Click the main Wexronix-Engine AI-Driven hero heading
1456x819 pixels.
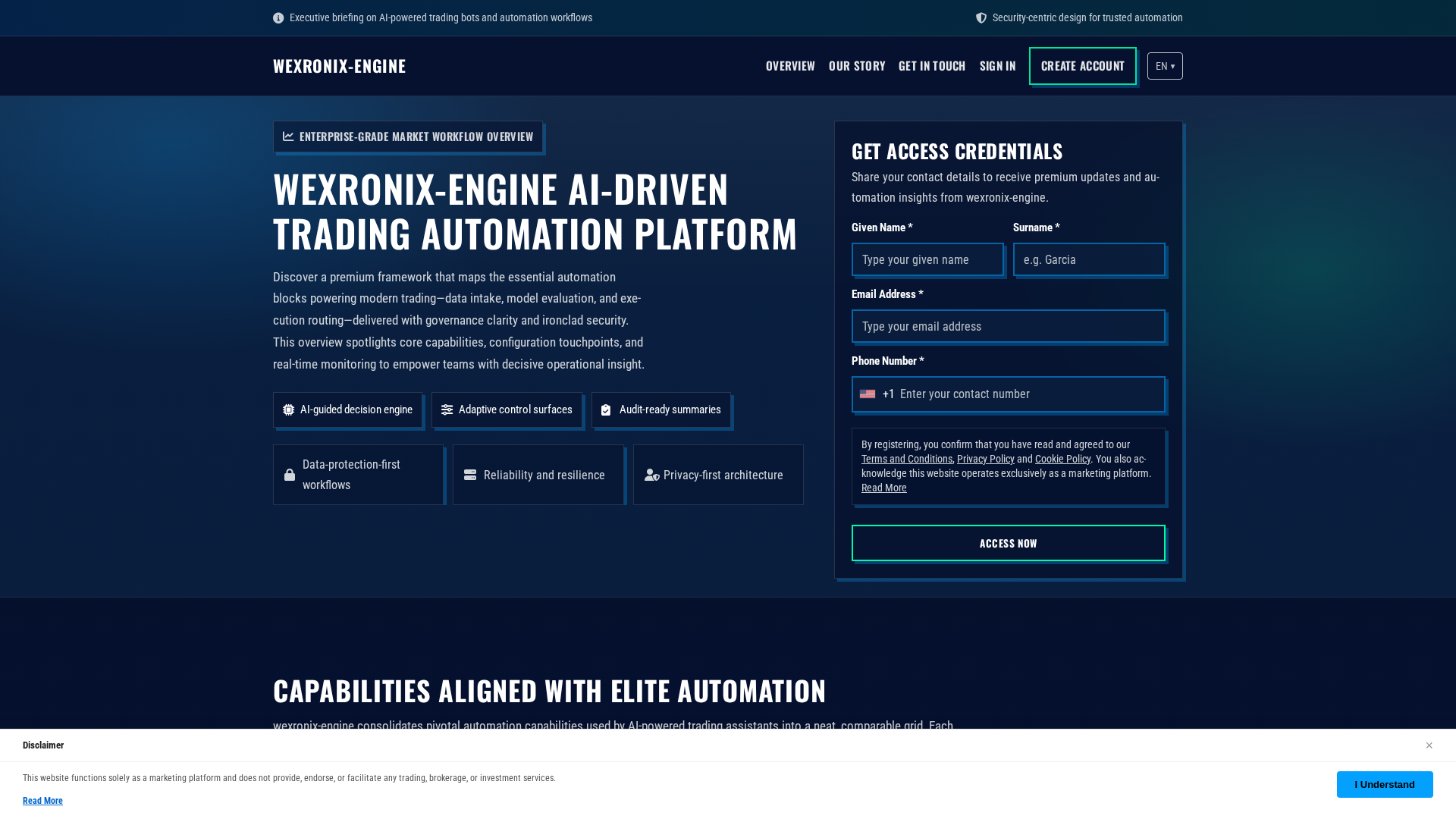click(535, 211)
